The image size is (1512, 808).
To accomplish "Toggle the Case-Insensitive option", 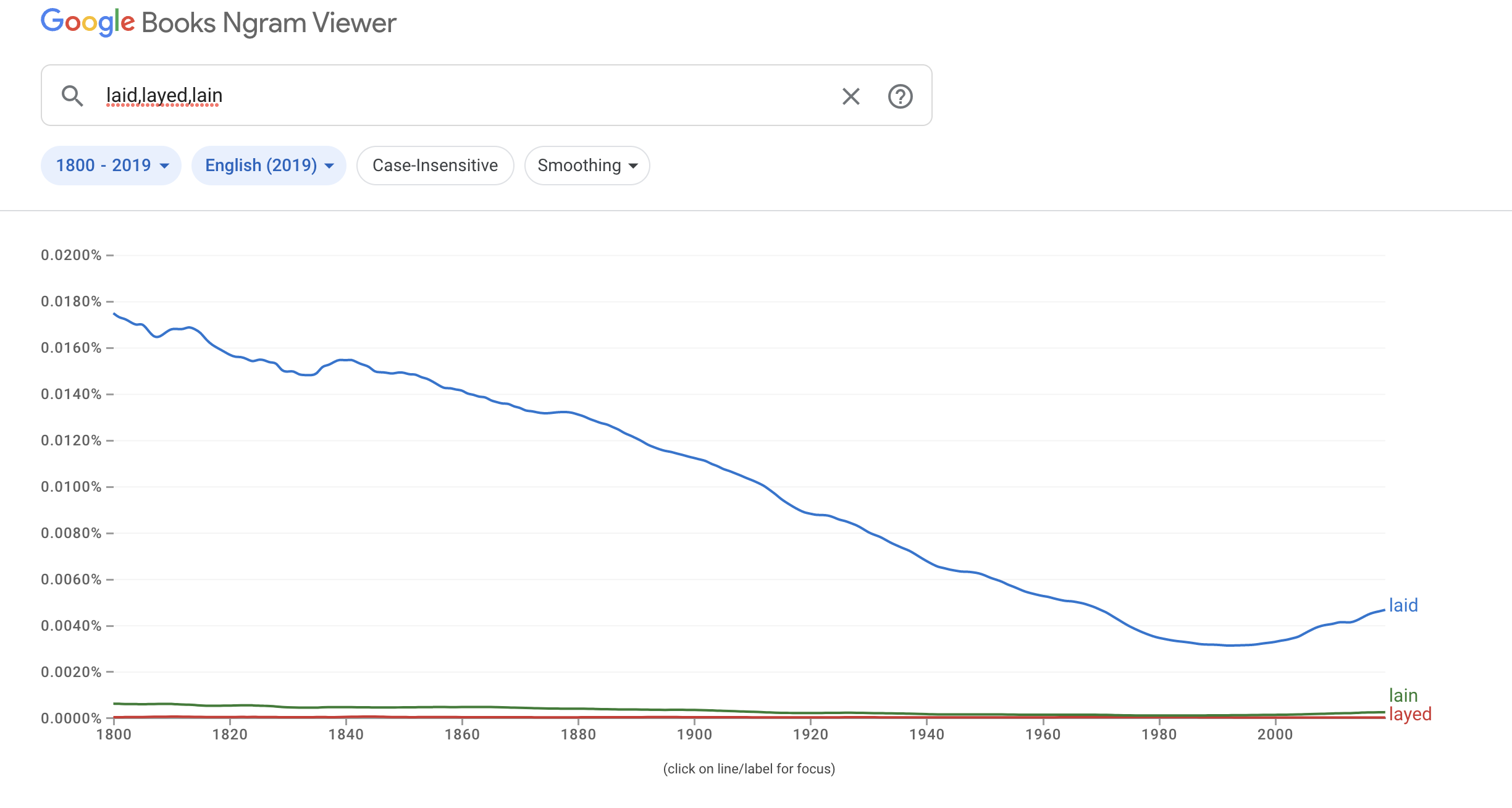I will click(435, 166).
